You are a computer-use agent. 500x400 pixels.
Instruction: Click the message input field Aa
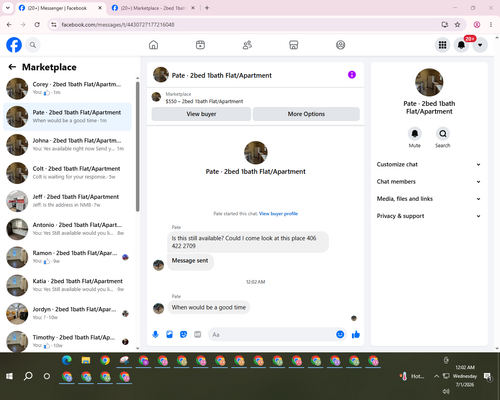(272, 334)
